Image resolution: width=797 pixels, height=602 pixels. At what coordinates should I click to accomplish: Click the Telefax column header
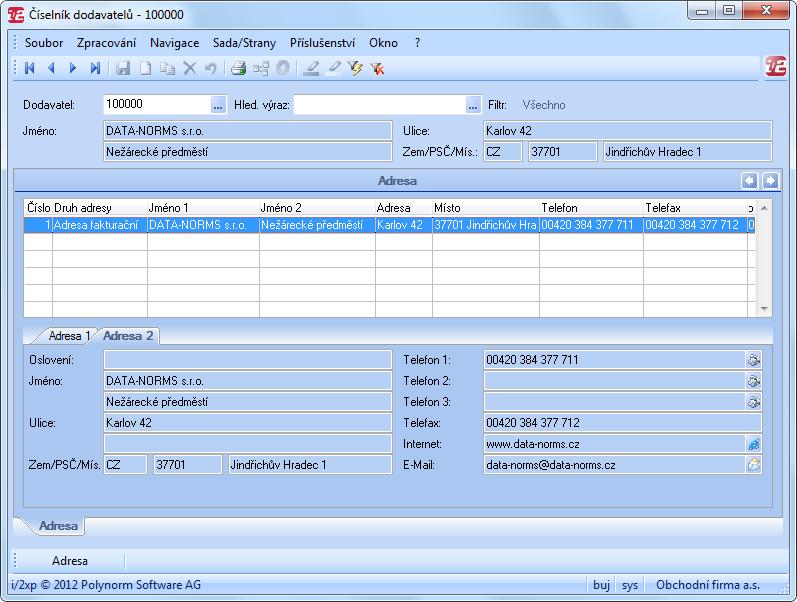(x=695, y=208)
